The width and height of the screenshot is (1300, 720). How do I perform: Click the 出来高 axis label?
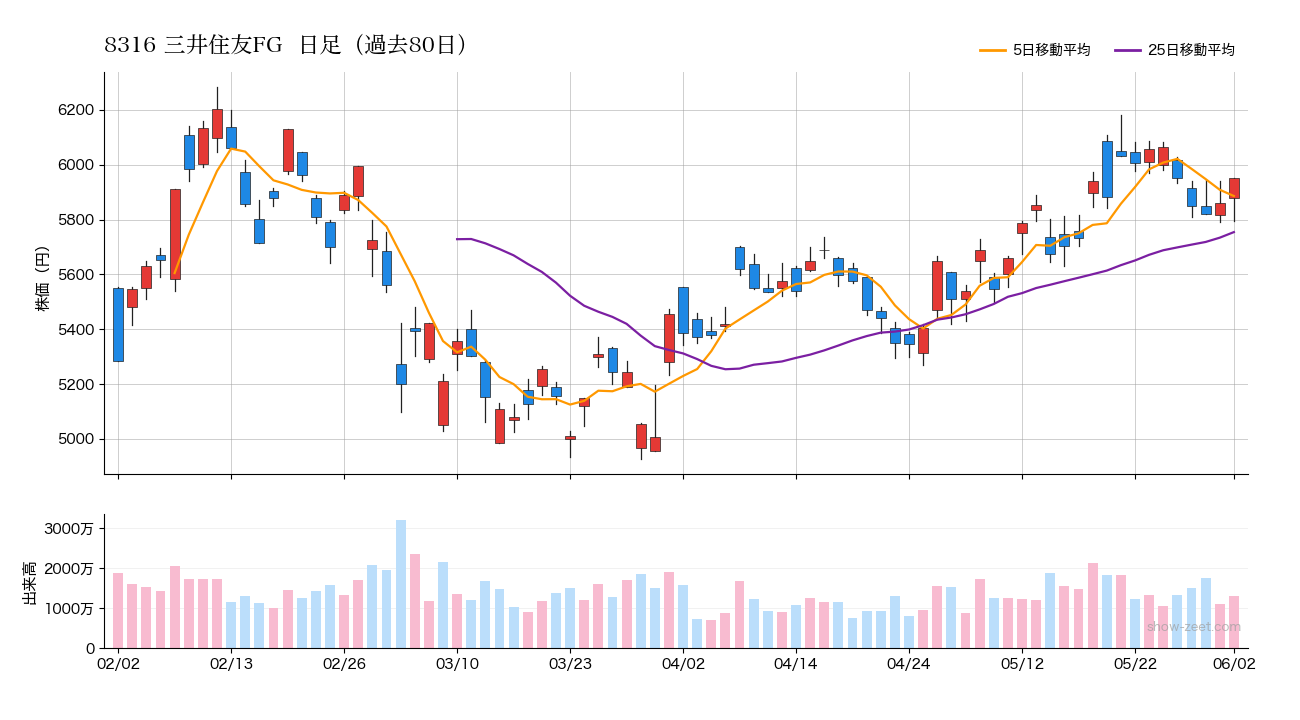29,582
